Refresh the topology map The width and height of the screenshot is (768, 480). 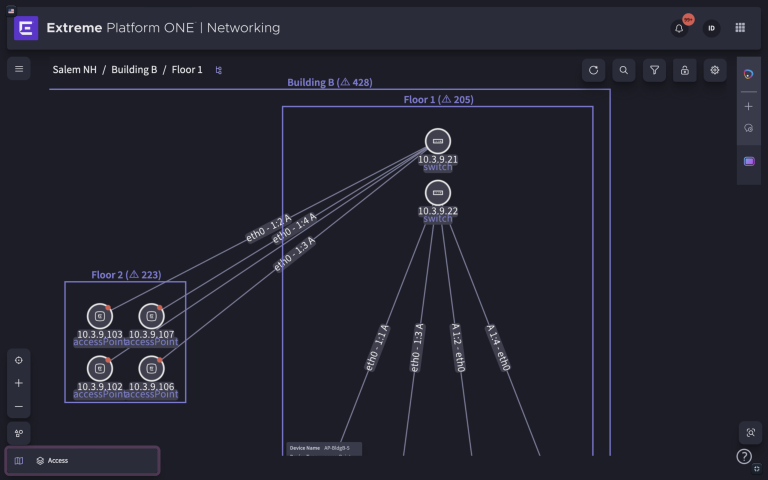pos(593,71)
